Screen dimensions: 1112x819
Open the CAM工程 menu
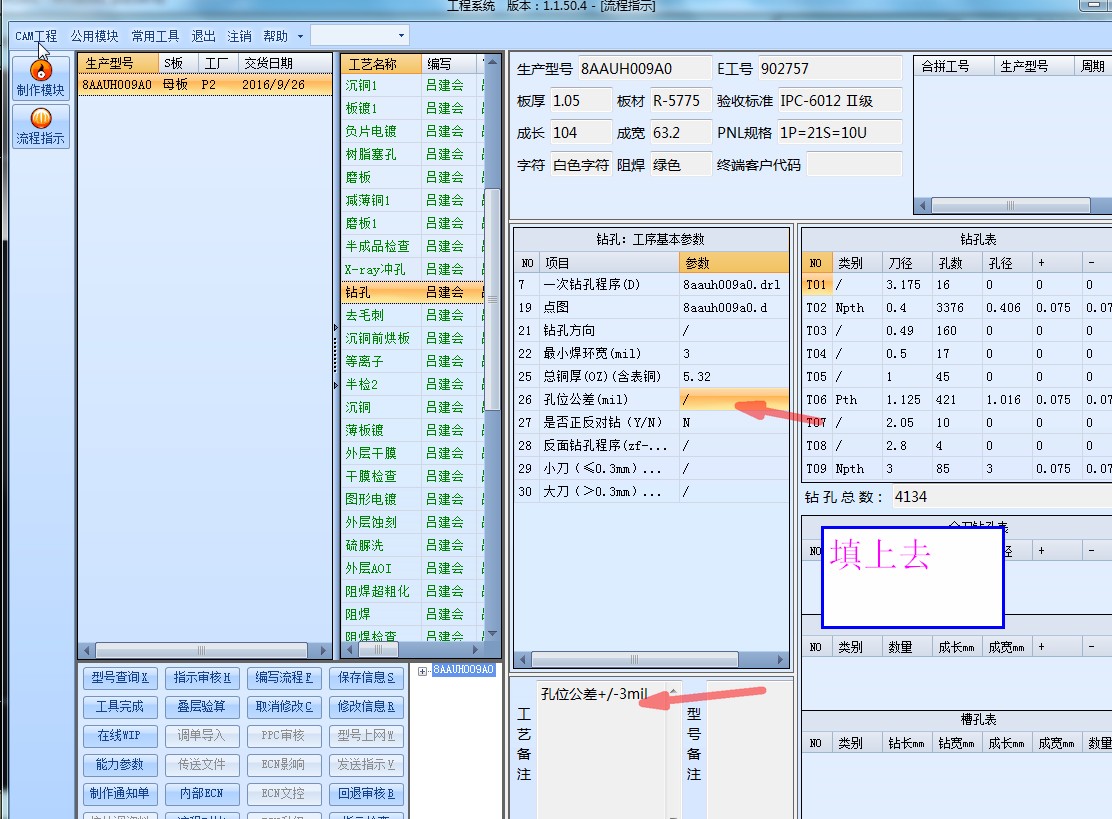pyautogui.click(x=36, y=36)
